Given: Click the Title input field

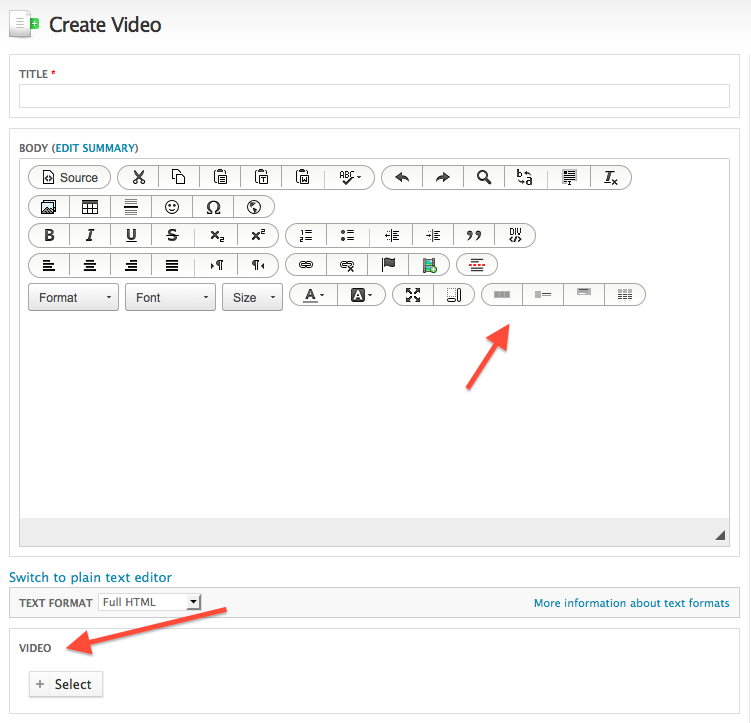Looking at the screenshot, I should (x=374, y=96).
